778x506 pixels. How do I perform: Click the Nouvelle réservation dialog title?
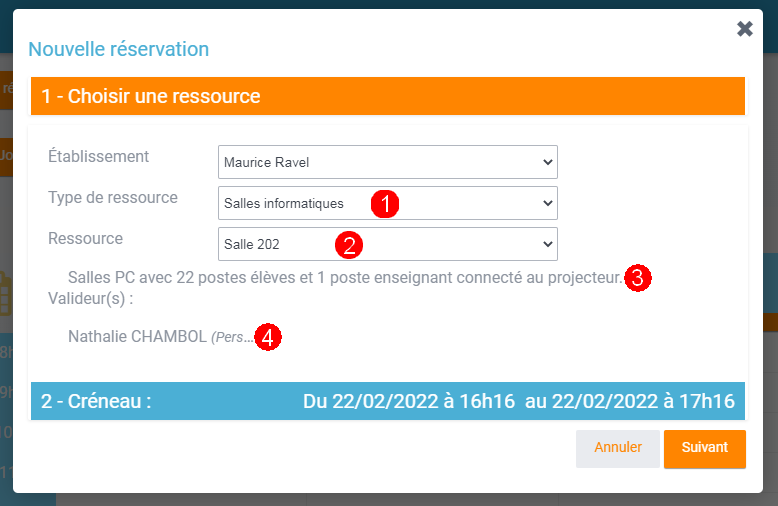[118, 48]
